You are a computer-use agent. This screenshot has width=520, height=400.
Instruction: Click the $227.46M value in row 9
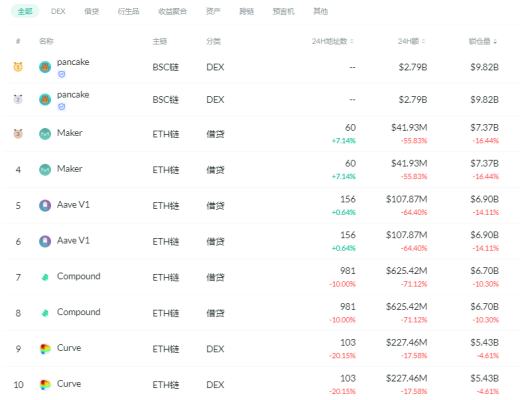[407, 343]
